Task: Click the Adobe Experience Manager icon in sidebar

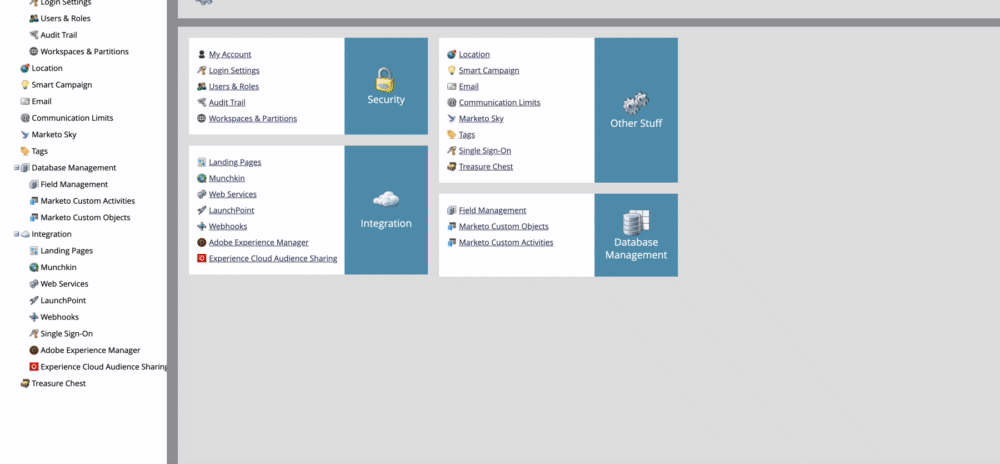Action: point(34,350)
